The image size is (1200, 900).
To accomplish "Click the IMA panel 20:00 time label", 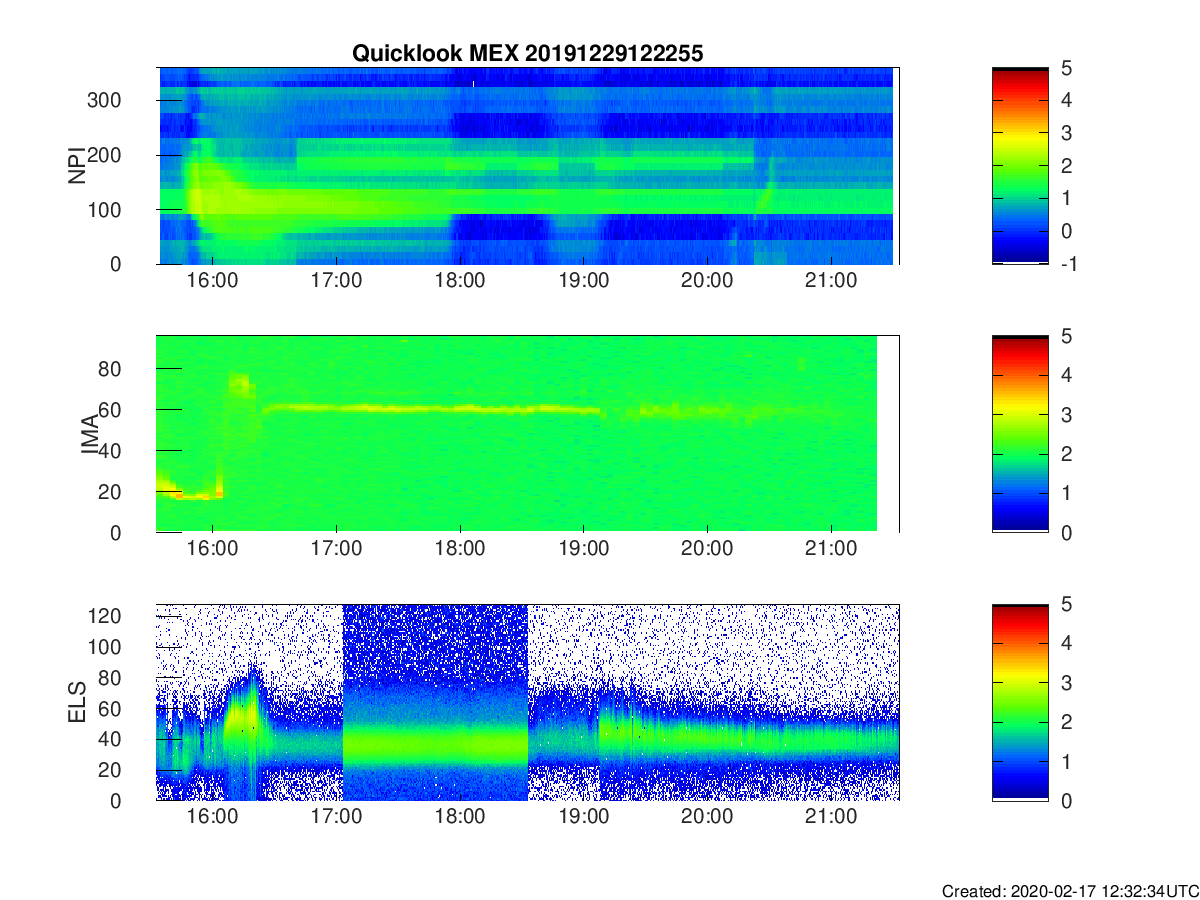I will click(x=708, y=549).
